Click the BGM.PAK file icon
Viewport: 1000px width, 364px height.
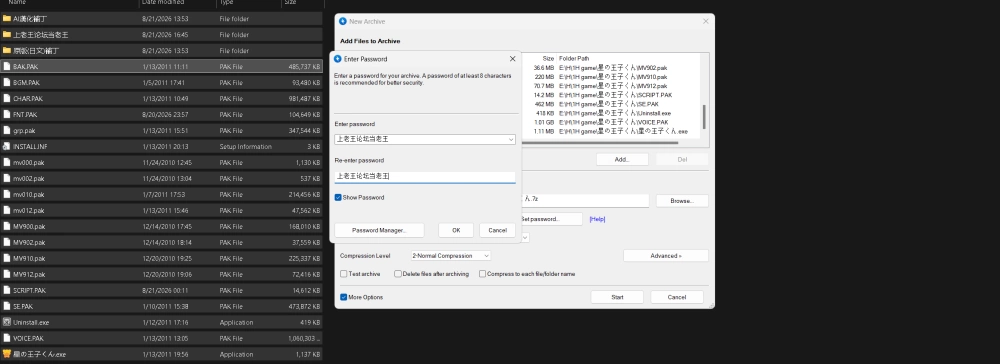(x=7, y=82)
